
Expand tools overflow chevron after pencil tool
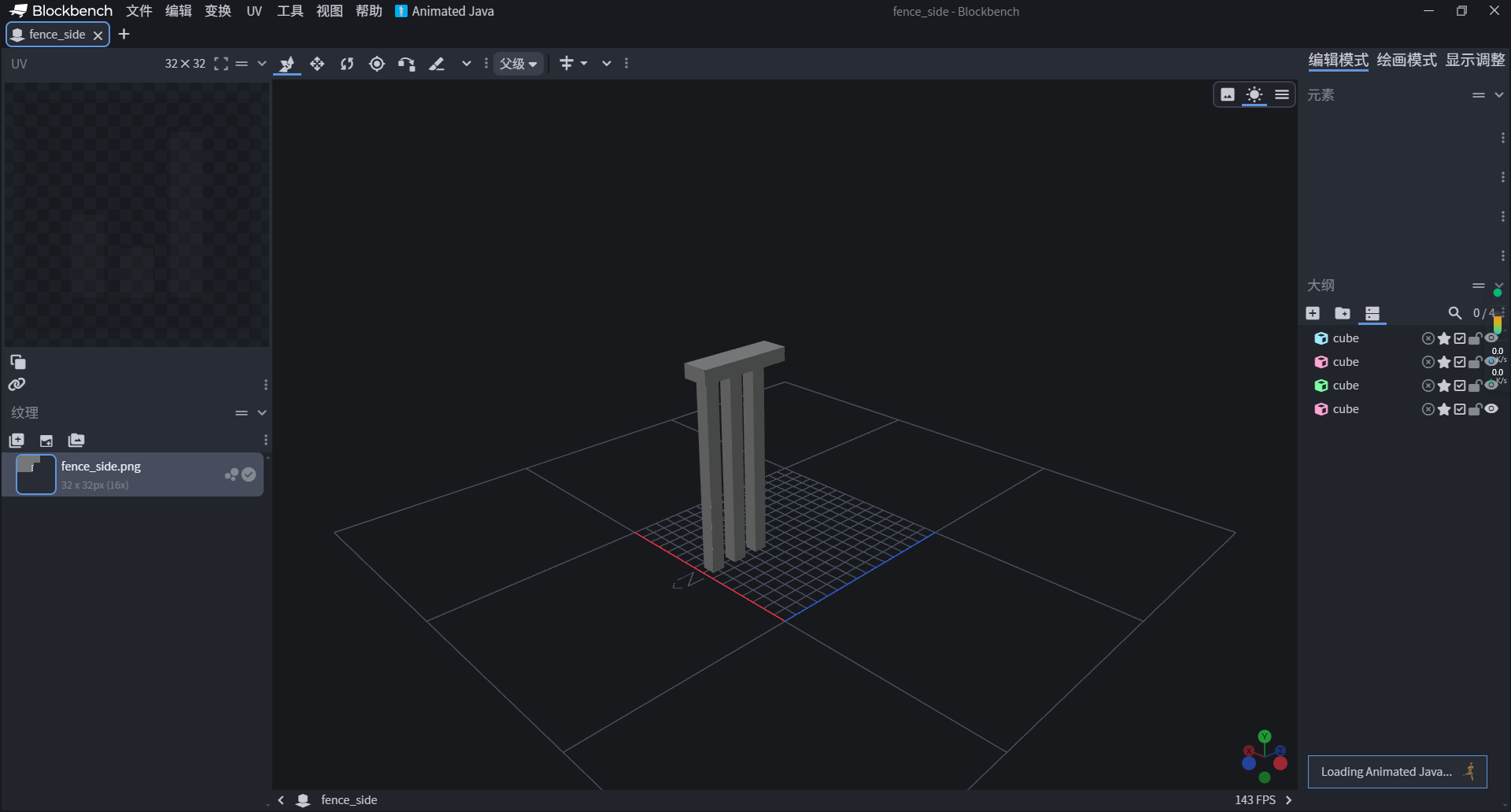click(467, 64)
